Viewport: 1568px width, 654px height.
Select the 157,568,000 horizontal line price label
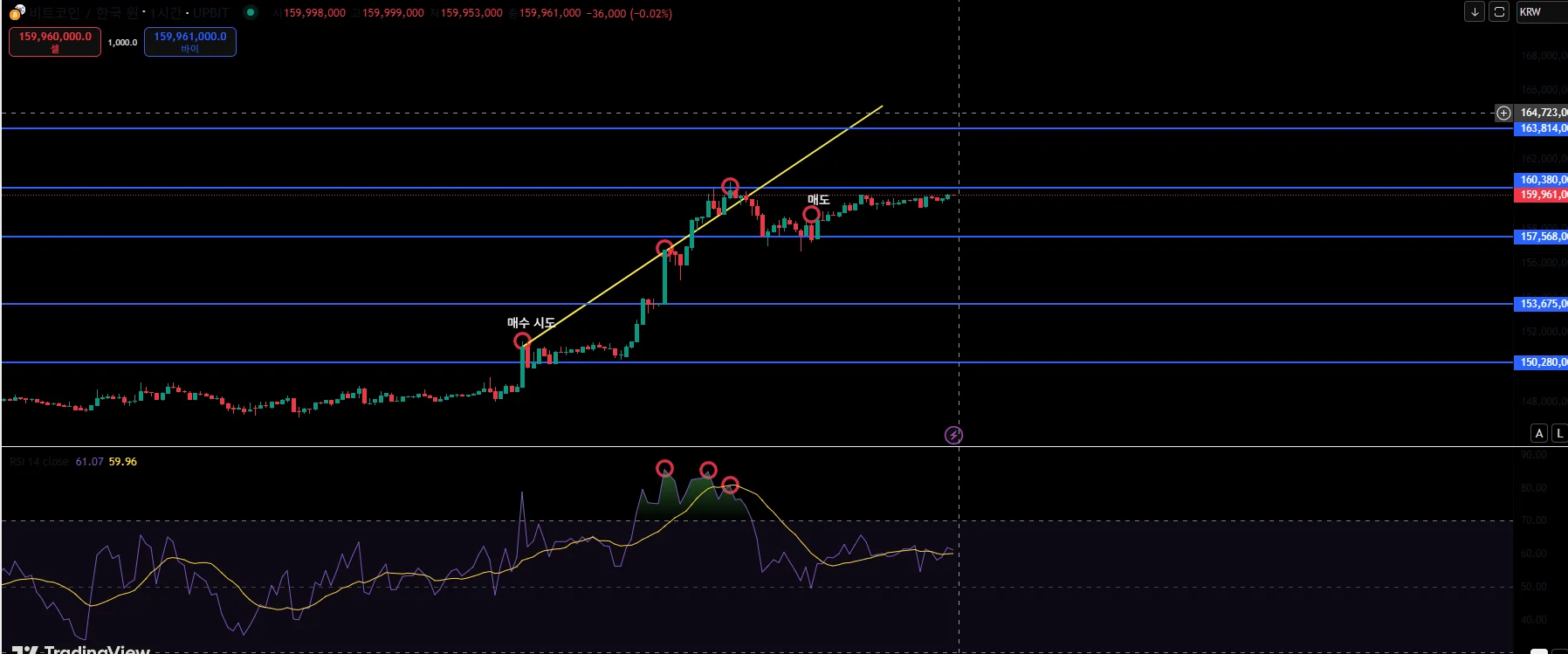point(1541,237)
